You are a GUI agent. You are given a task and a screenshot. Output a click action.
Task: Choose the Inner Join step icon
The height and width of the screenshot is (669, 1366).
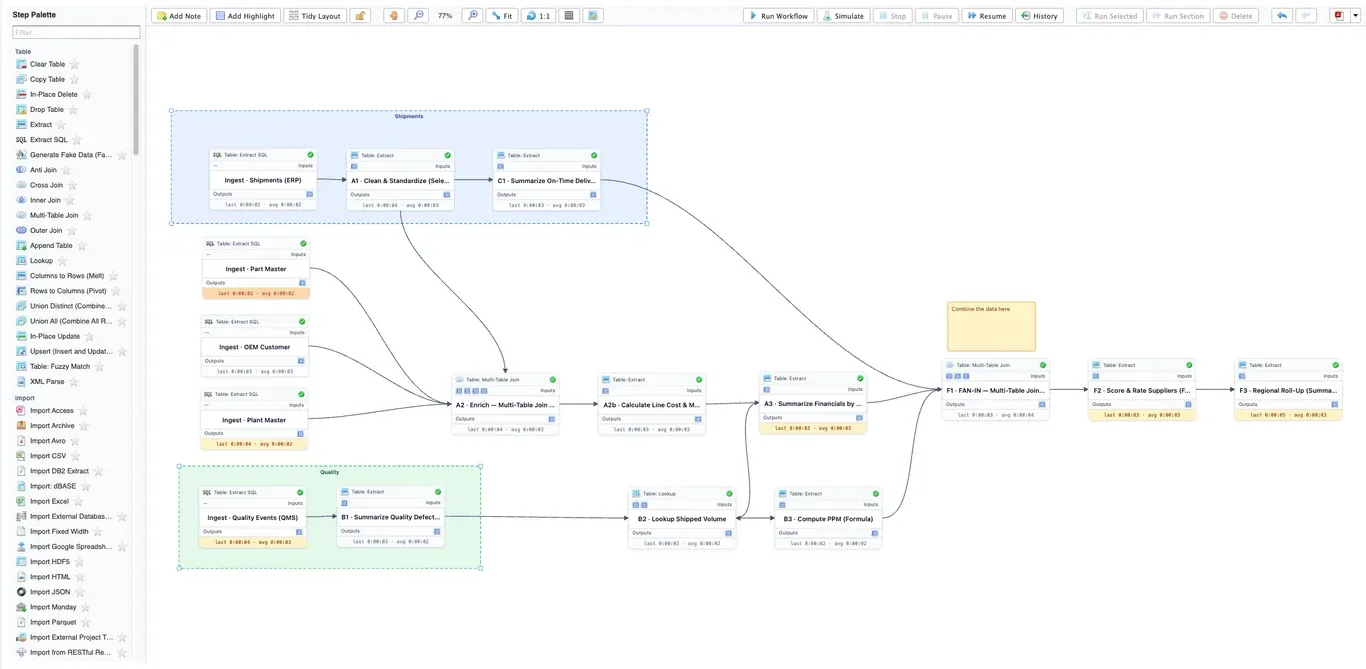point(21,200)
